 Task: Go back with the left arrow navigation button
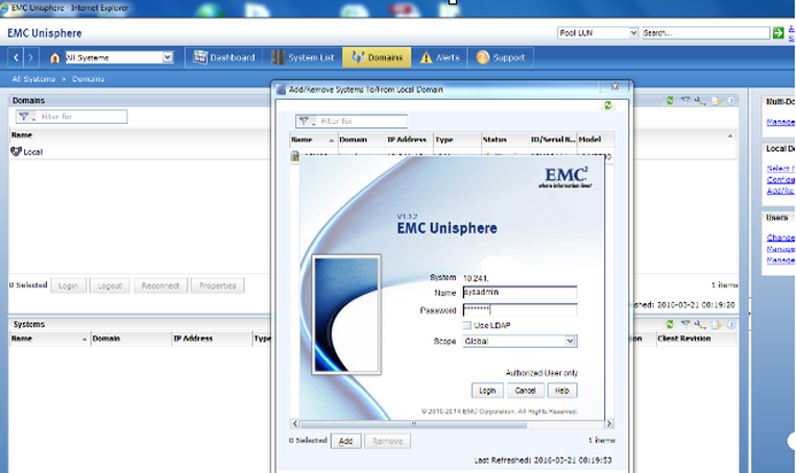[x=16, y=57]
